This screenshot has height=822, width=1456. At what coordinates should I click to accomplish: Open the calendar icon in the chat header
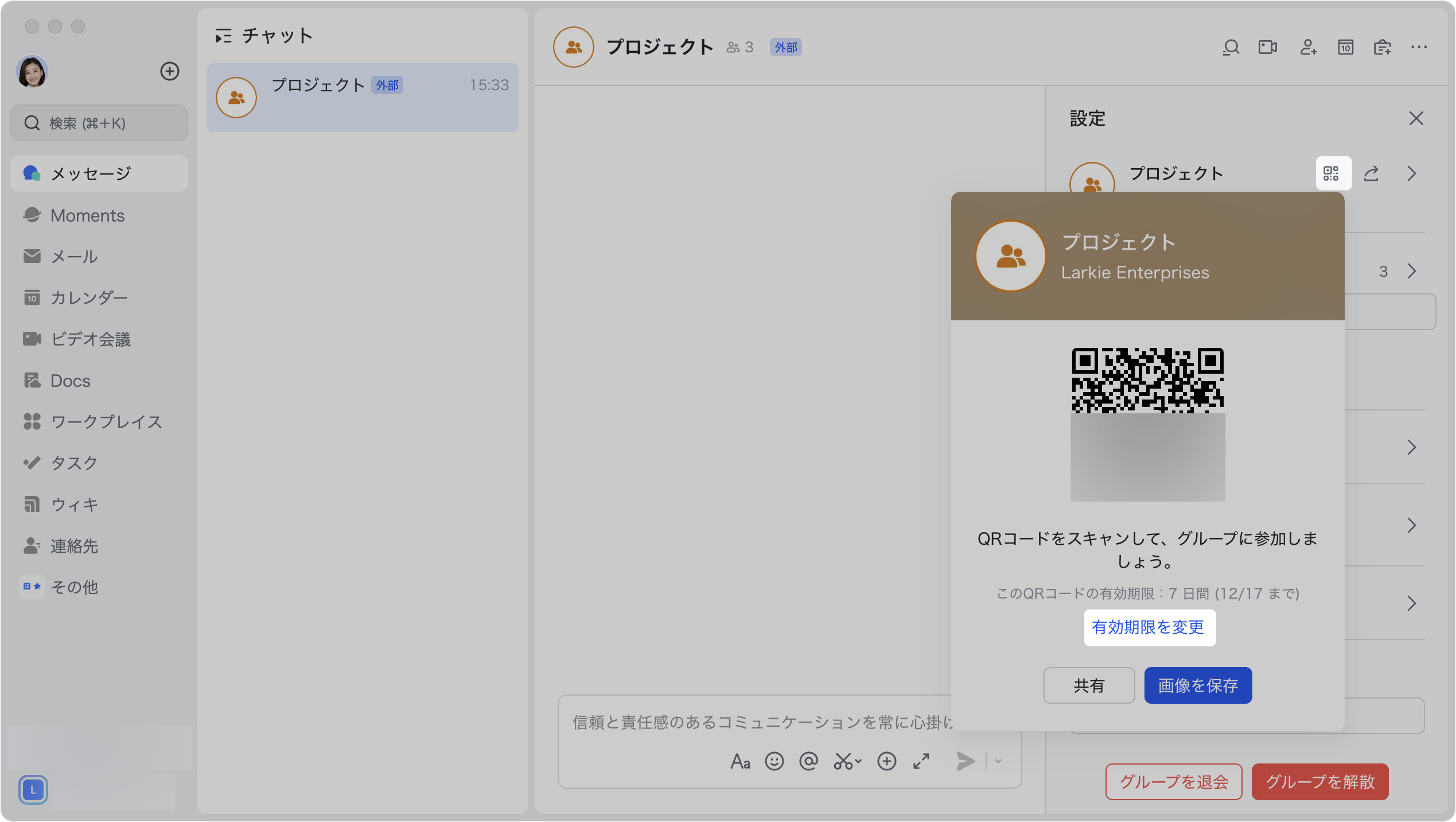(x=1345, y=47)
